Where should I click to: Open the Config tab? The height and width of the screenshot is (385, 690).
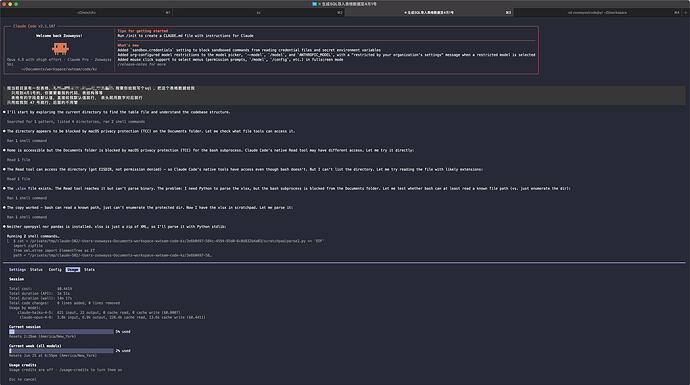point(55,269)
